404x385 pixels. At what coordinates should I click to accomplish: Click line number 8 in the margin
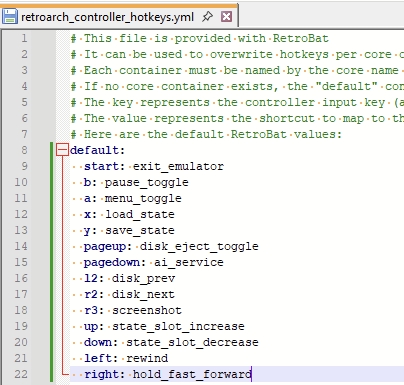point(24,150)
